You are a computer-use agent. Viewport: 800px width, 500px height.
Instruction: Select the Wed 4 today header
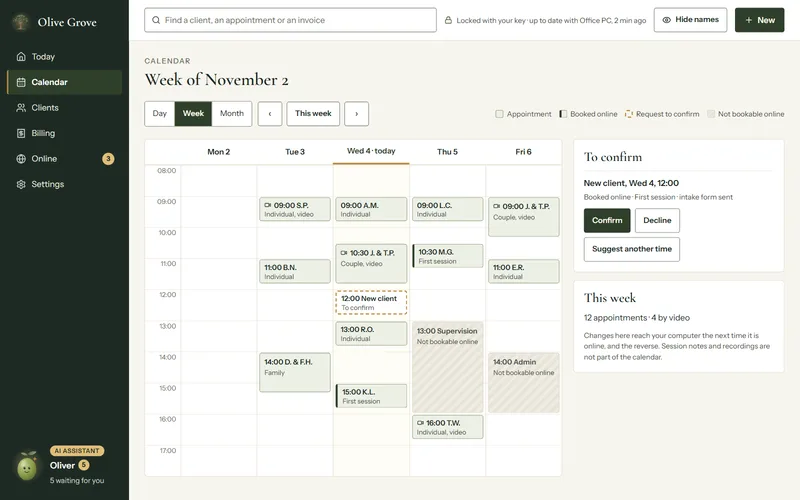pos(371,152)
